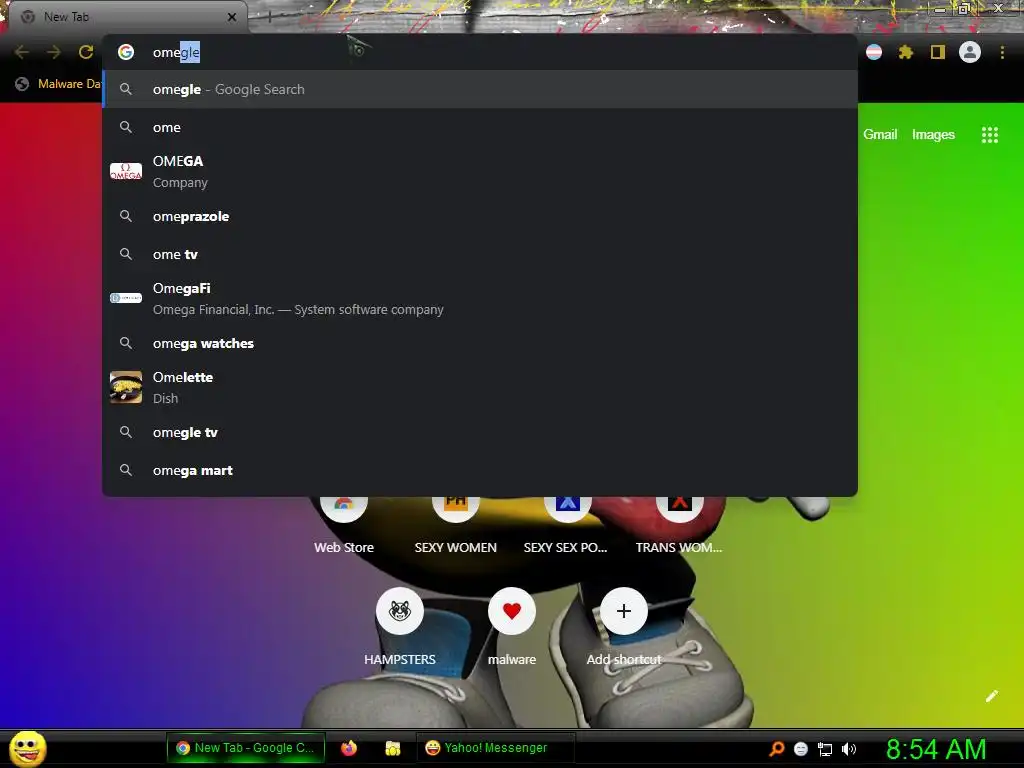This screenshot has width=1024, height=768.
Task: Open the HAMPSTERS shortcut tile
Action: [x=400, y=627]
